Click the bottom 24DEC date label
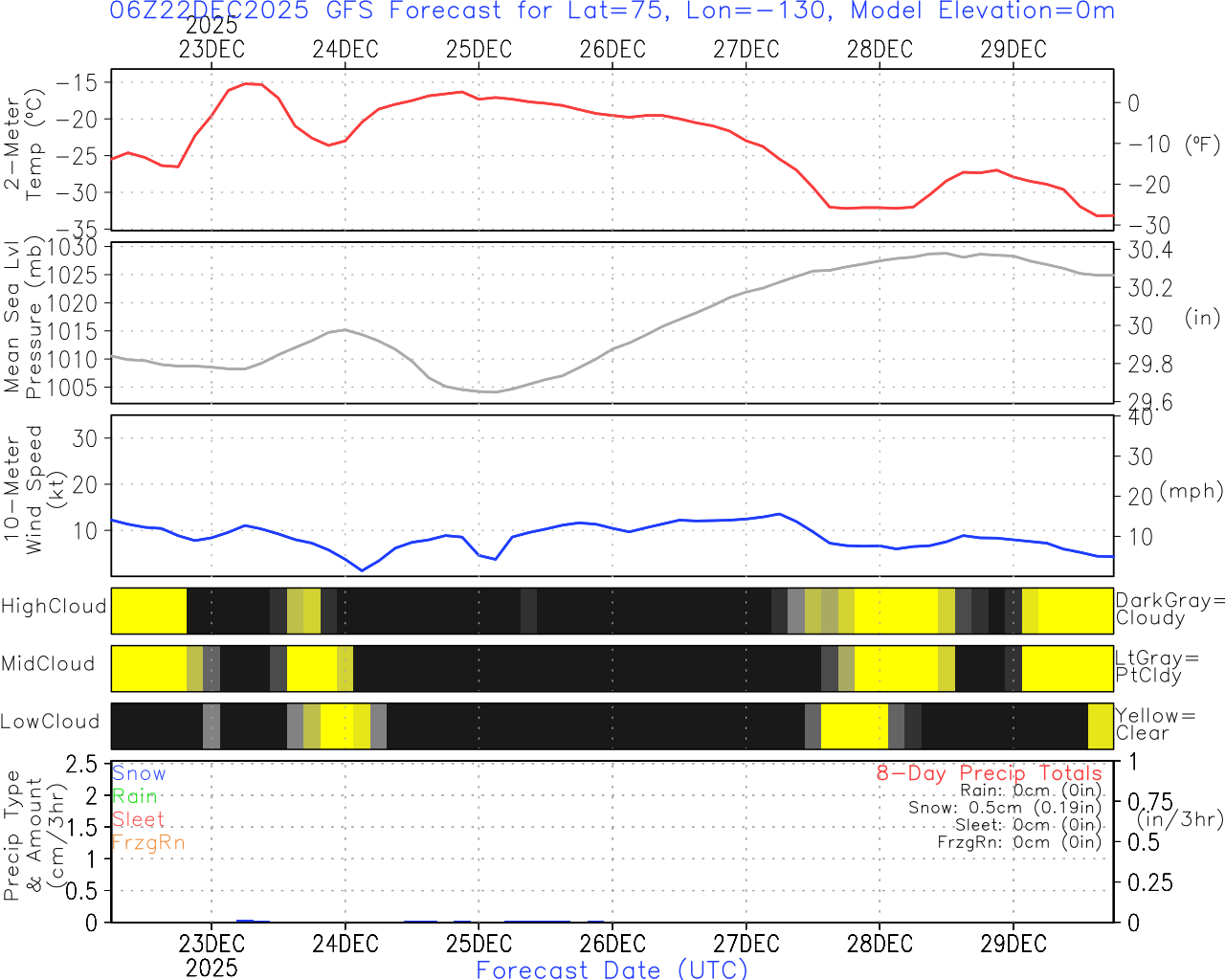The image size is (1225, 980). pos(345,944)
